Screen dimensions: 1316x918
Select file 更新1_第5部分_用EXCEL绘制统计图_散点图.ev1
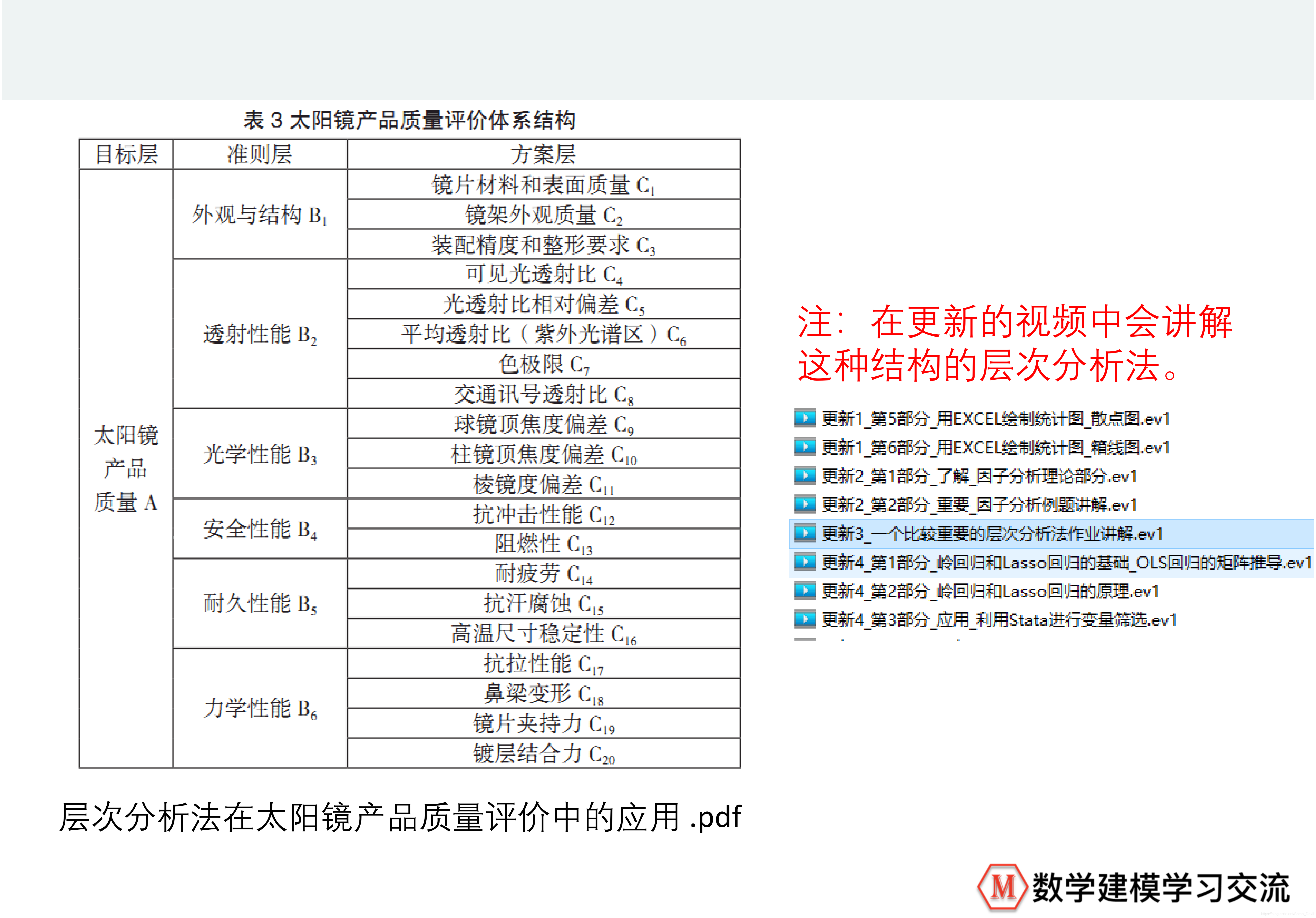tap(995, 419)
